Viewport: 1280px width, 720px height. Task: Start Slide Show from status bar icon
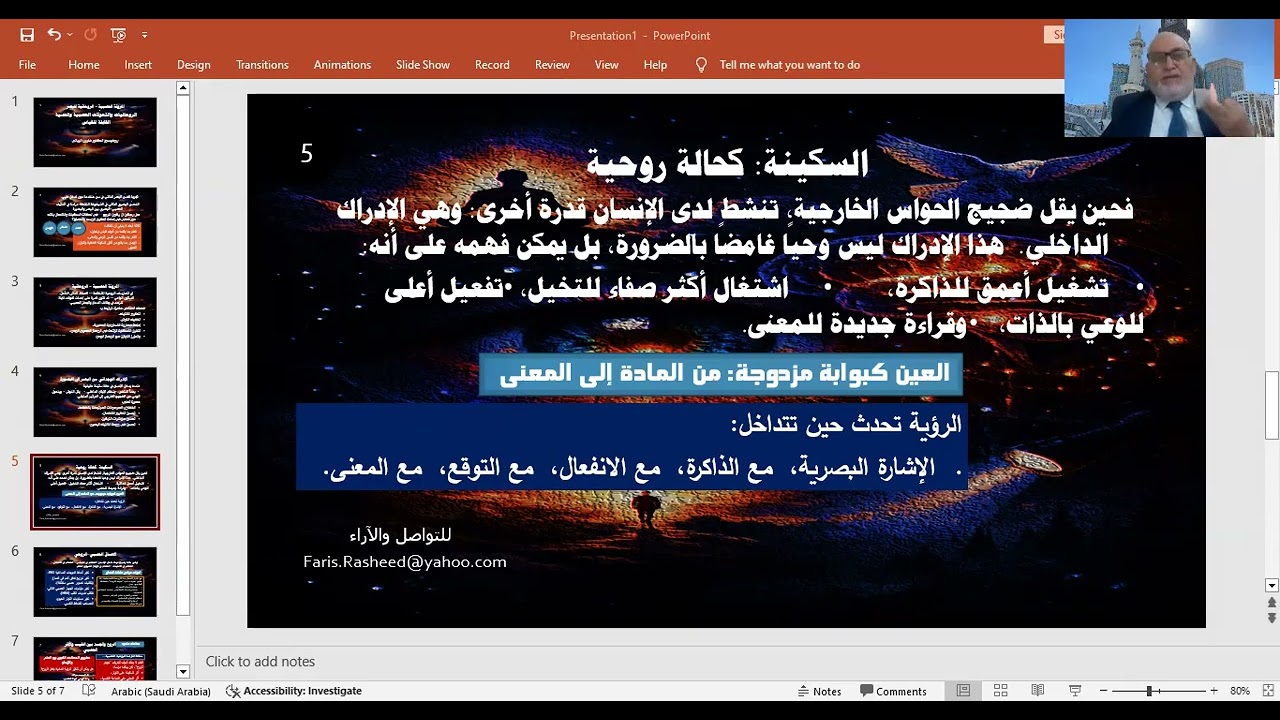coord(1075,691)
